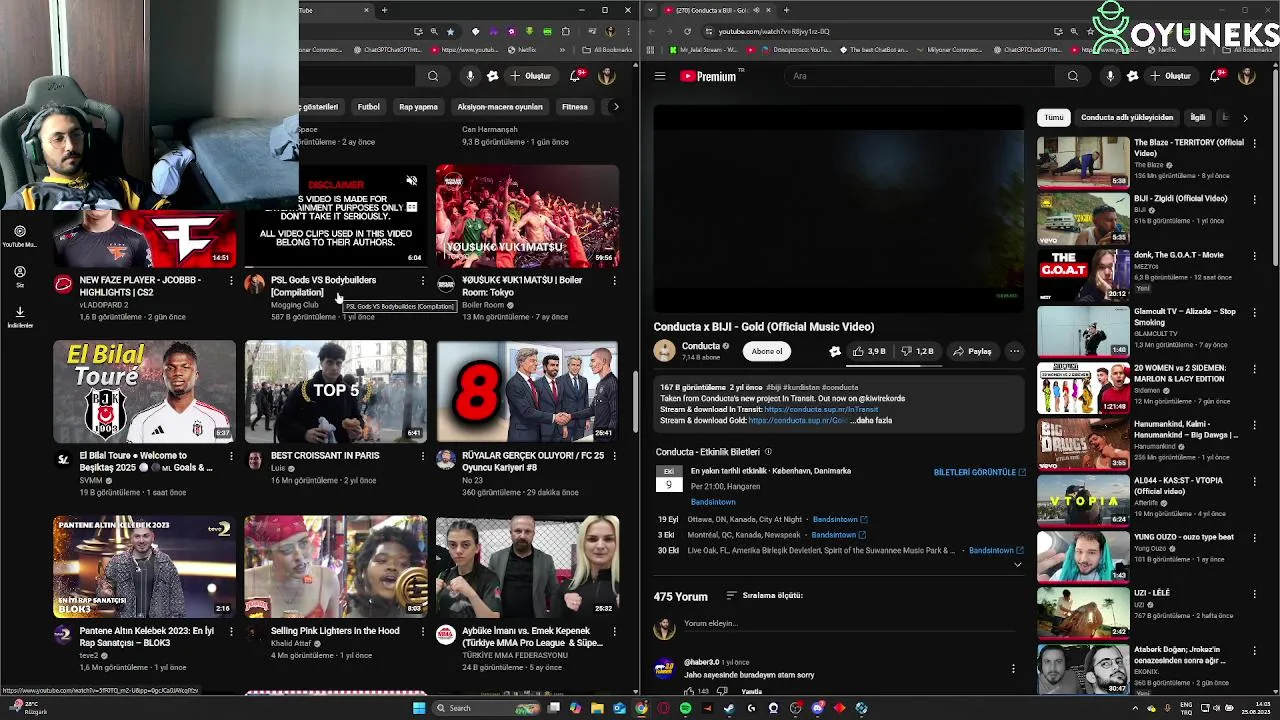Open options menu for The Blaze - TERRITORY video
Screen dimensions: 1280x720
pyautogui.click(x=1254, y=144)
